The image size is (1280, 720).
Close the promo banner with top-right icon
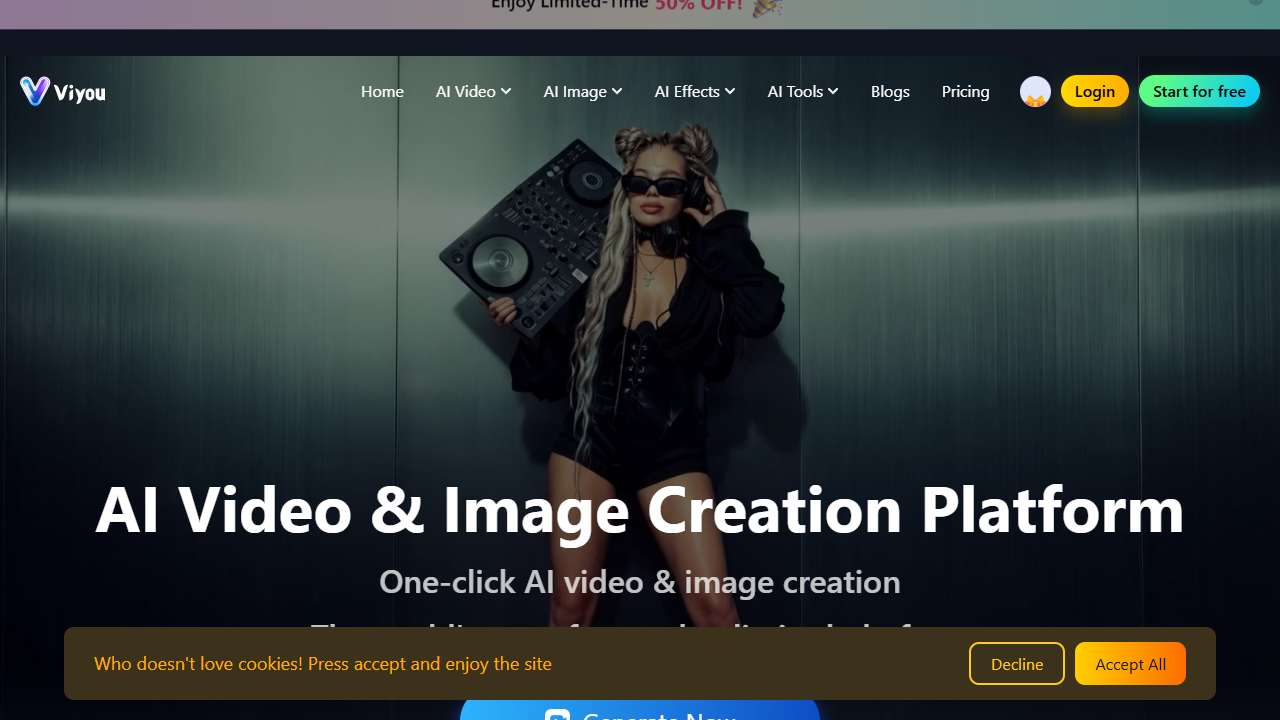point(1256,3)
